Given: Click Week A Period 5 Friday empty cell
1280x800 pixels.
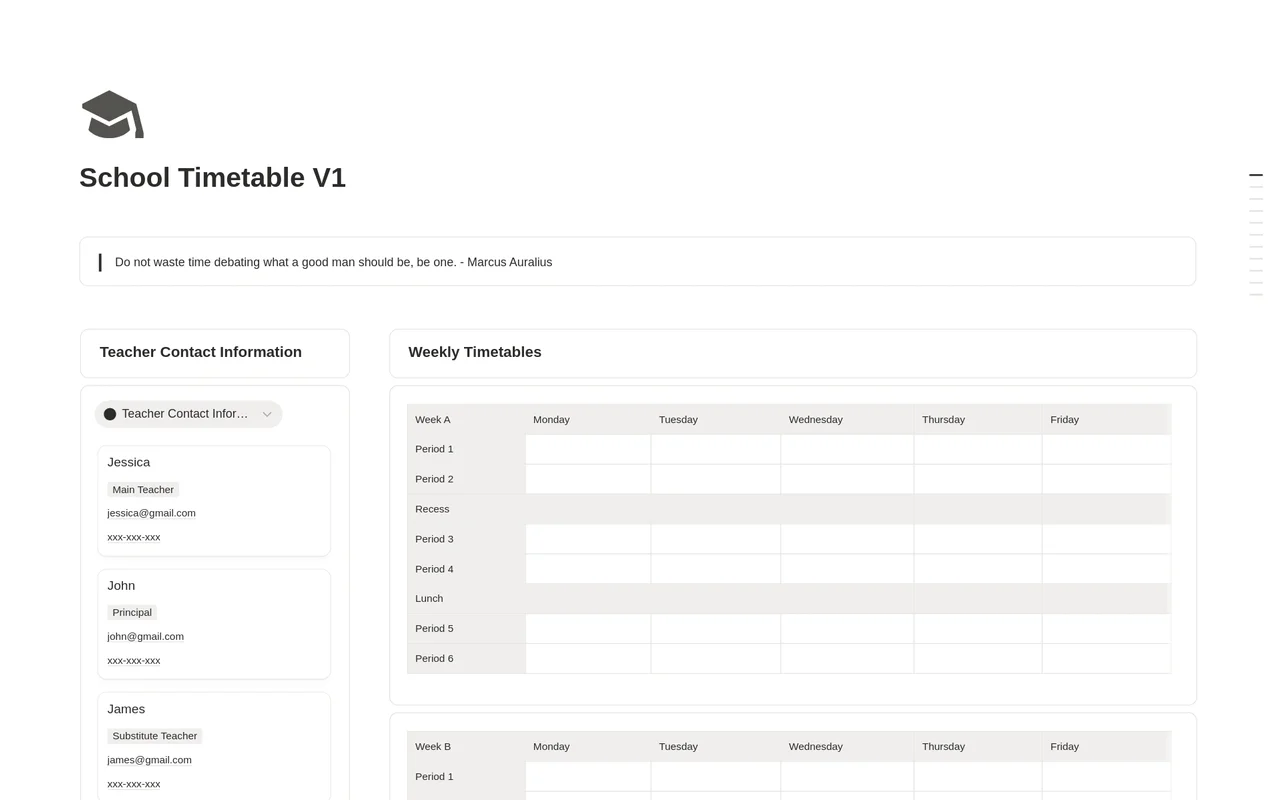Looking at the screenshot, I should click(1106, 628).
